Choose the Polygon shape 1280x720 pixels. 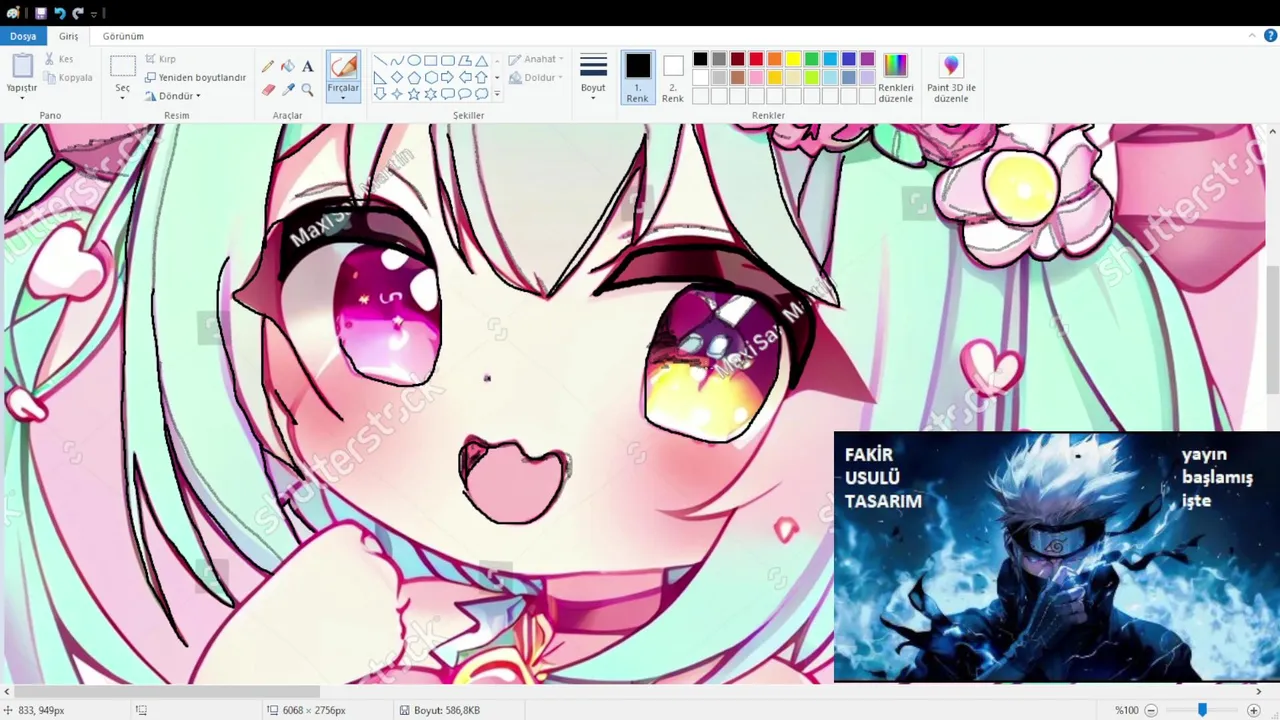click(465, 60)
